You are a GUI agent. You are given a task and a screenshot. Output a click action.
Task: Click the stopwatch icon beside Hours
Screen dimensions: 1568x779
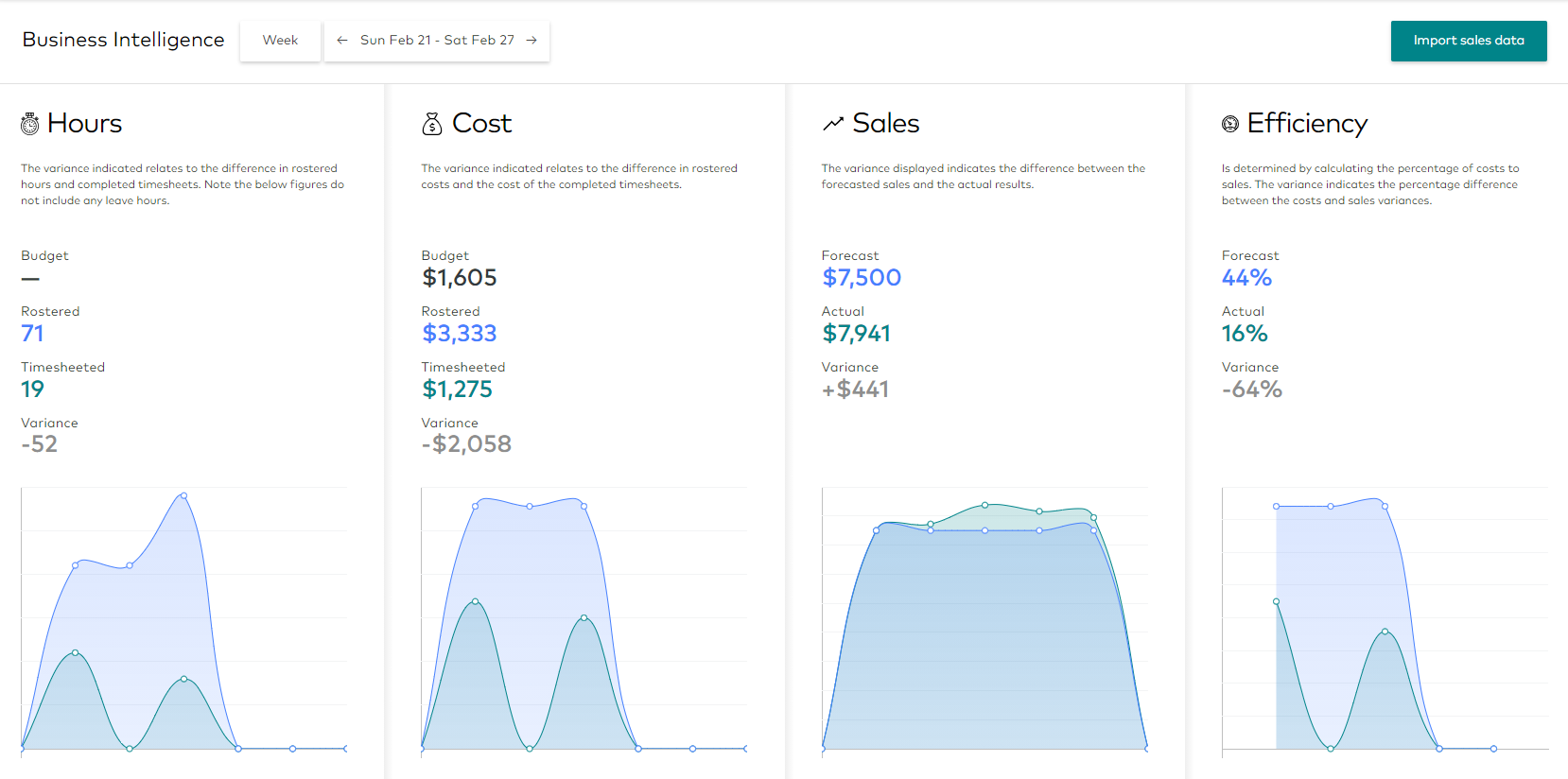(x=30, y=124)
